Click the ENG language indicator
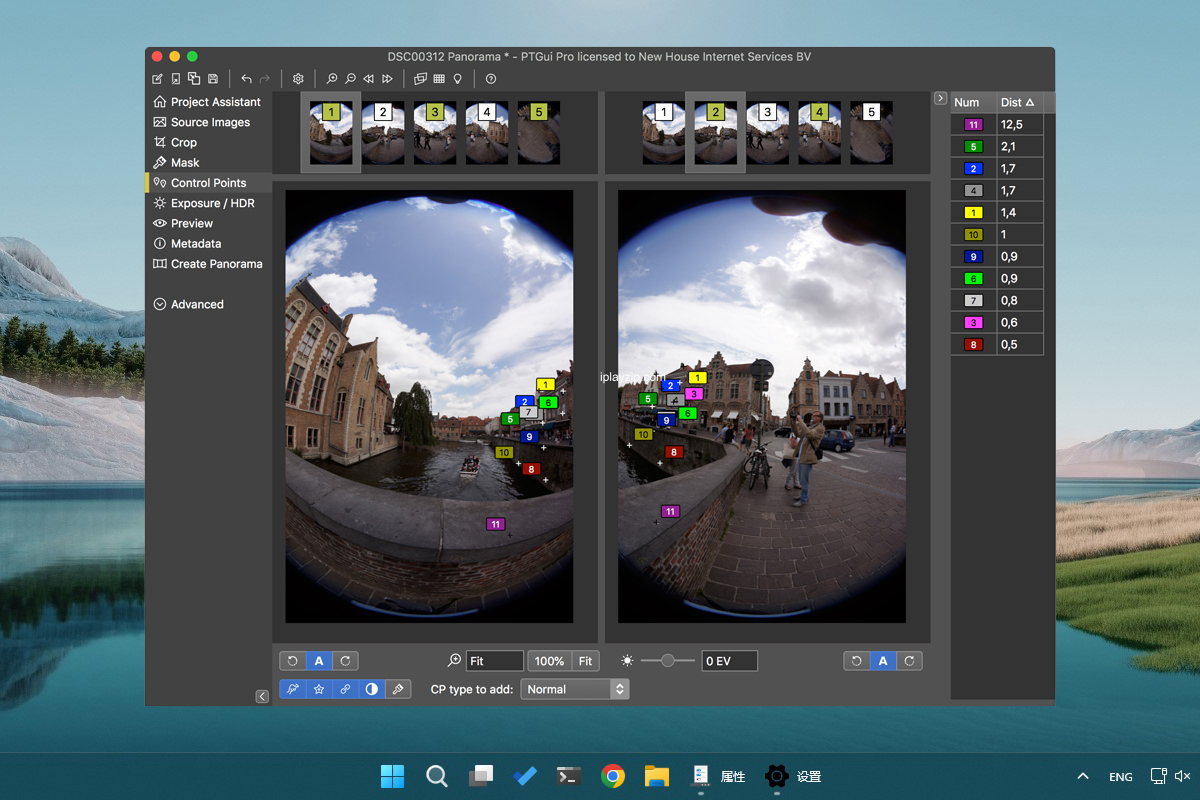 [x=1121, y=777]
